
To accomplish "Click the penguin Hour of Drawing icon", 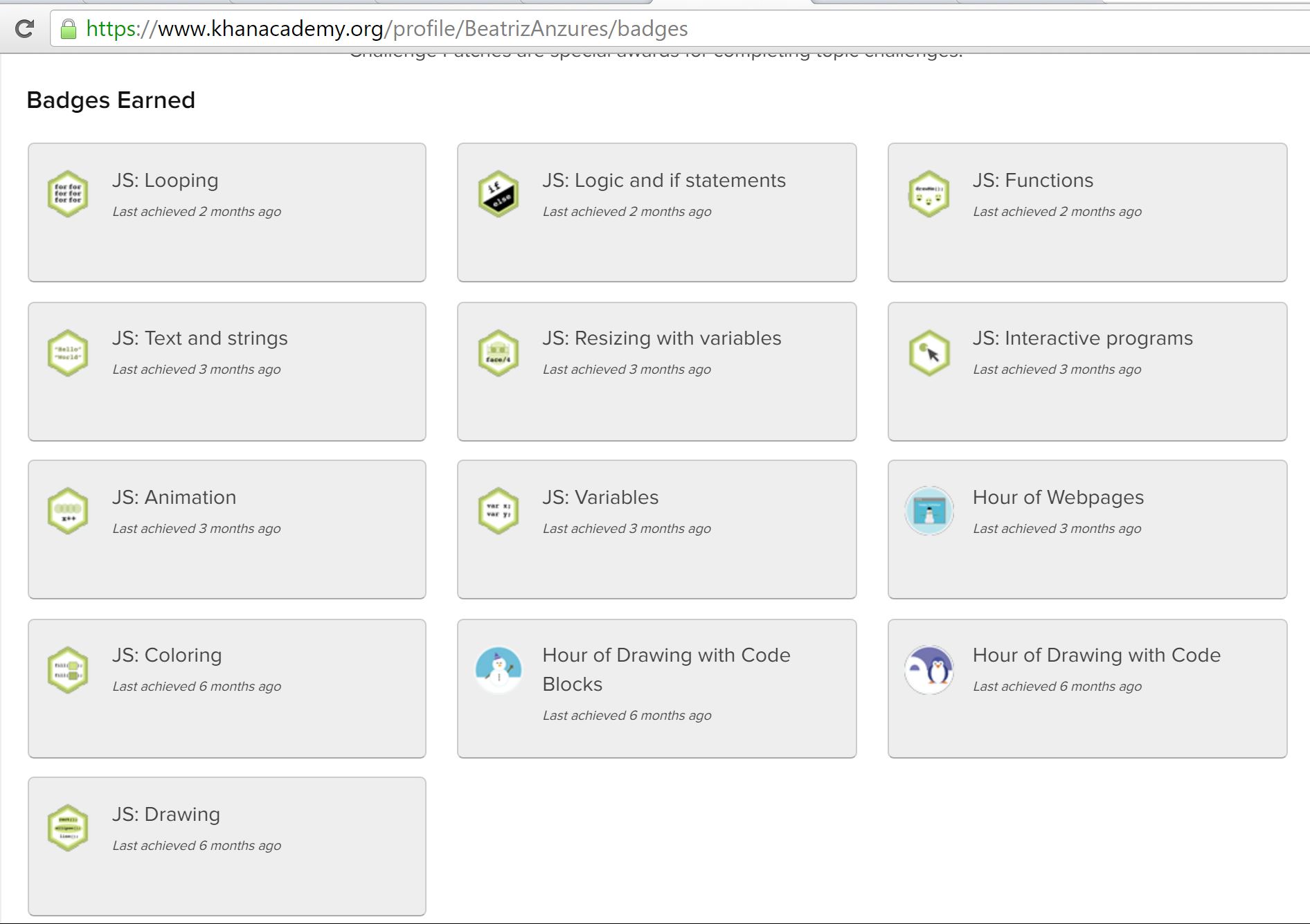I will click(x=929, y=670).
